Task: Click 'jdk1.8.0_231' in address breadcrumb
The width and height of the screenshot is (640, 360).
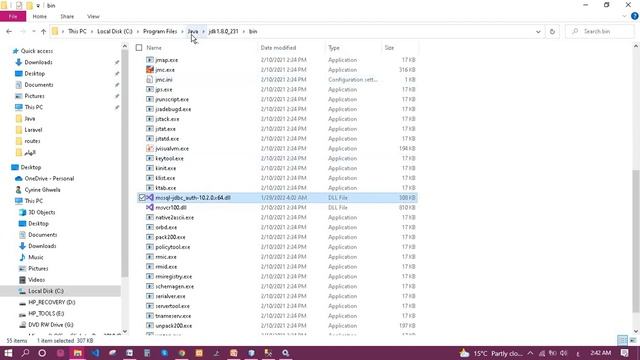Action: pos(223,31)
